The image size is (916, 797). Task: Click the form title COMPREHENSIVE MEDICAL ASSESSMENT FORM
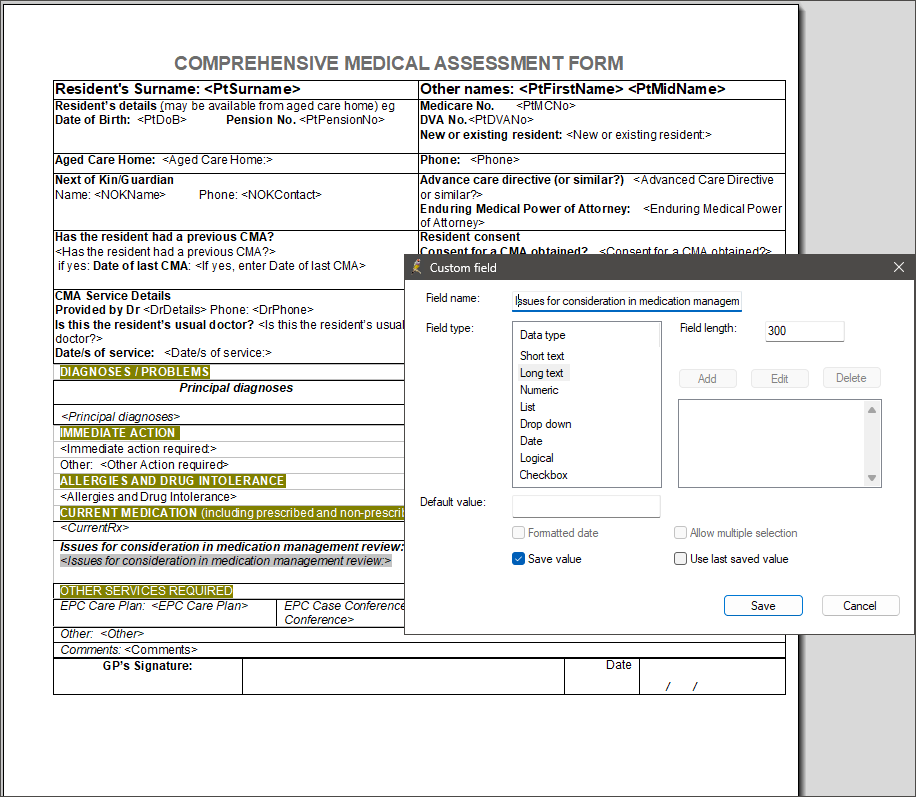pos(399,63)
